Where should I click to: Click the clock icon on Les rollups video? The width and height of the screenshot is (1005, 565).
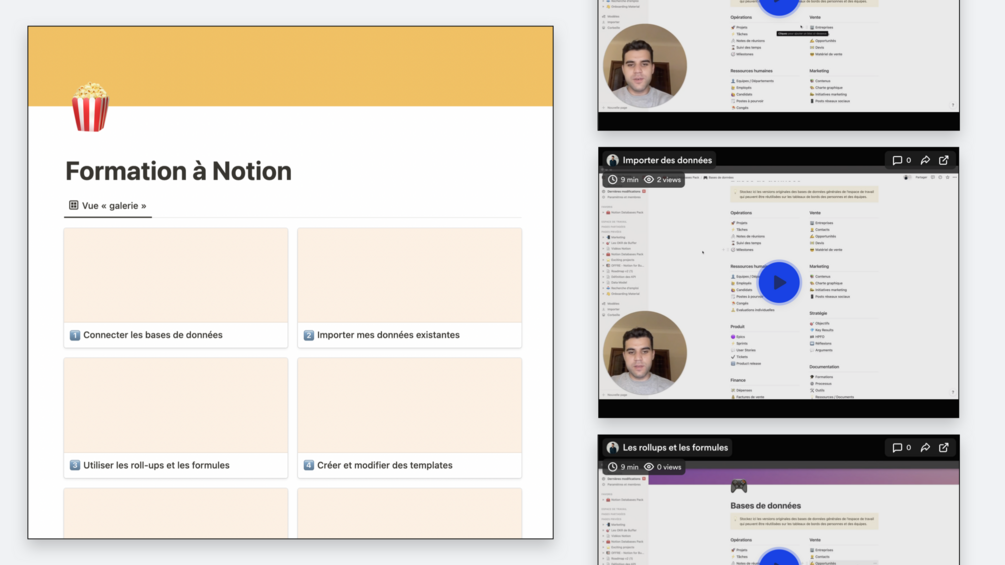point(613,467)
